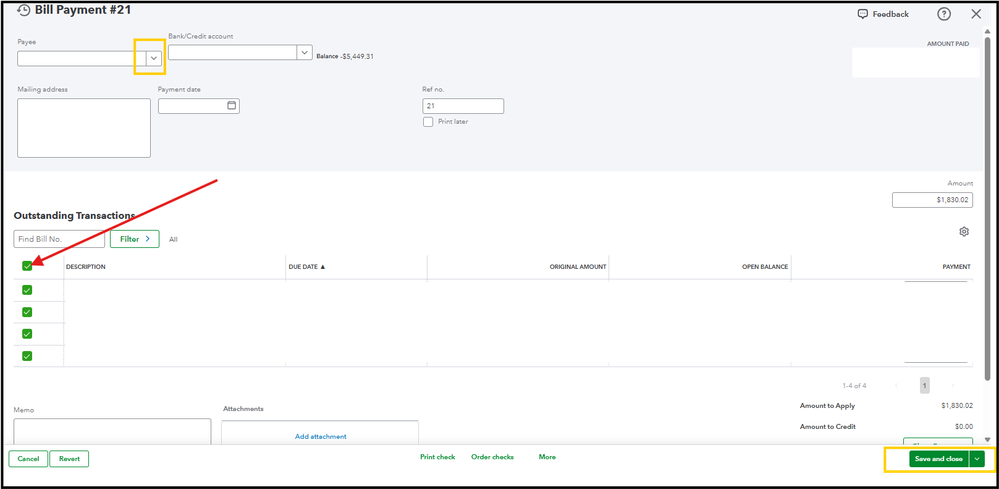Click the Save and close button

point(938,459)
